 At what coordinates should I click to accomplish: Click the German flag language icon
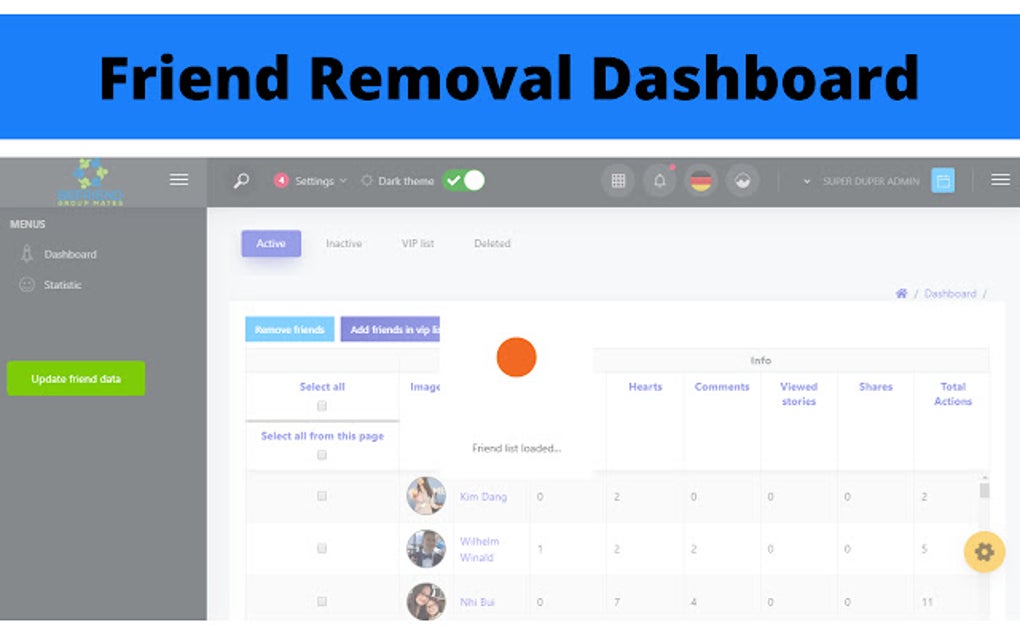[701, 181]
